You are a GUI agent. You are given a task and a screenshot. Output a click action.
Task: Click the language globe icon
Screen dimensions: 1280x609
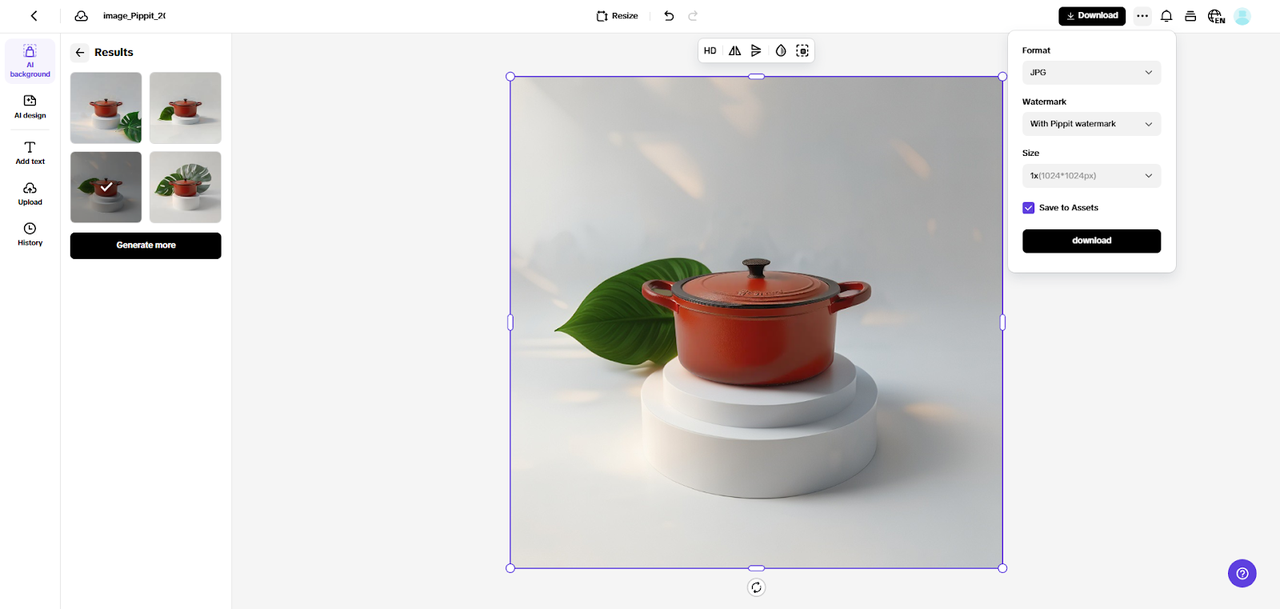point(1216,16)
